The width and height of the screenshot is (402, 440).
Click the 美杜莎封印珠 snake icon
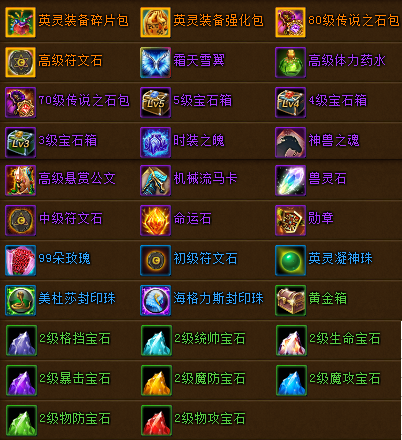[20, 300]
